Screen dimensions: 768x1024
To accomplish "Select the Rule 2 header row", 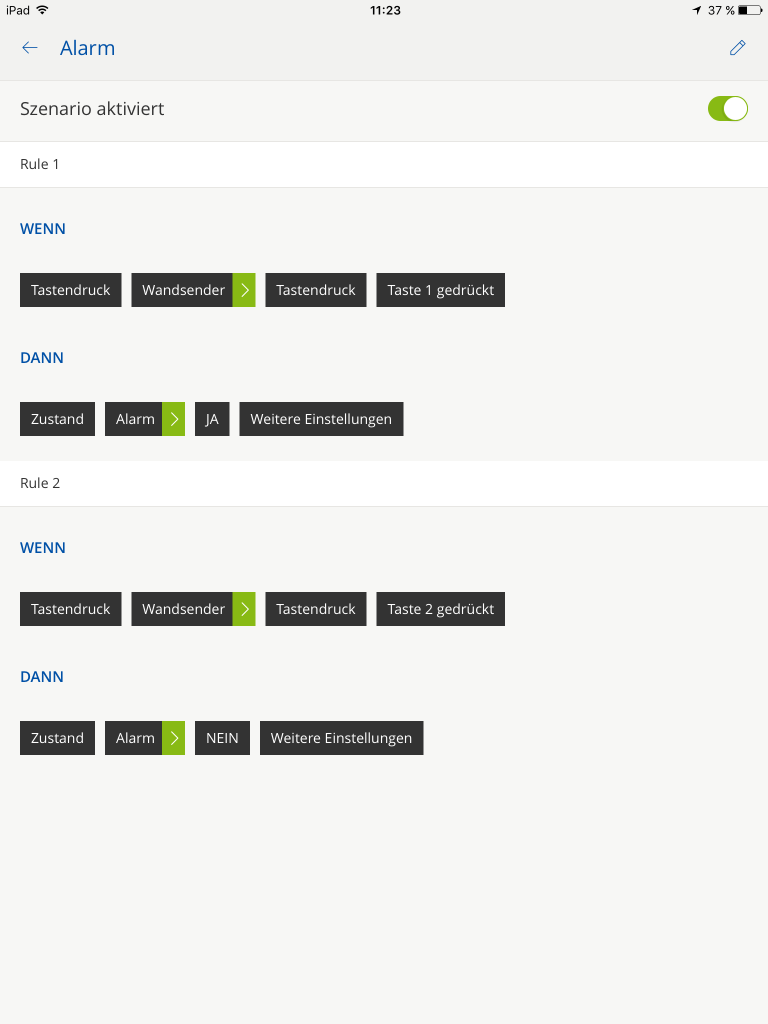I will (x=384, y=483).
